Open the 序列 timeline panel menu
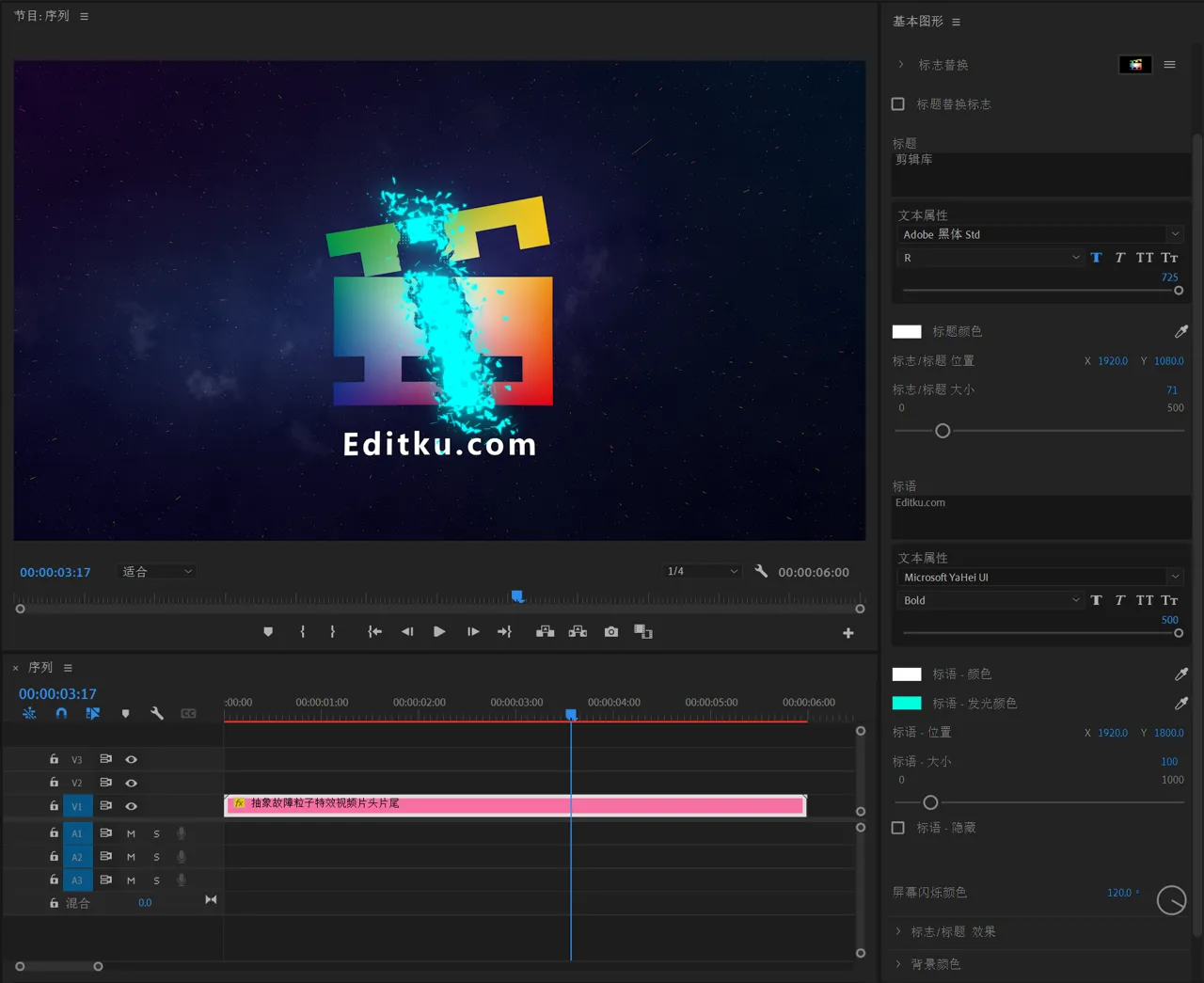Viewport: 1204px width, 983px height. click(x=68, y=668)
